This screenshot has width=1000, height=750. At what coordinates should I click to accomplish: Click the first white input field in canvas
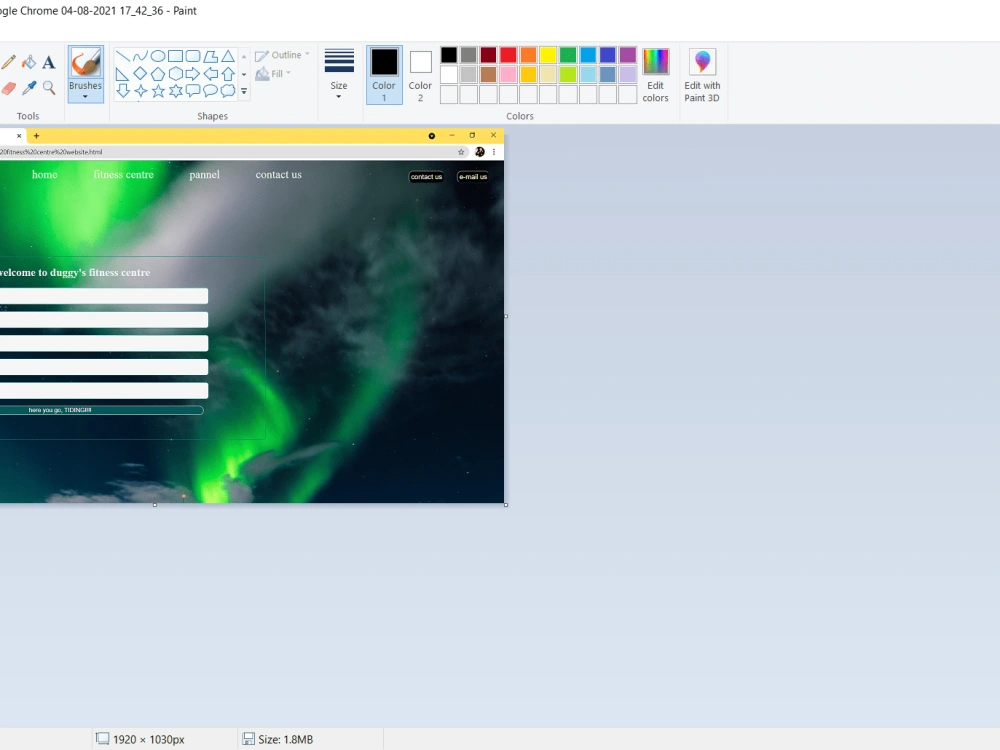(104, 296)
